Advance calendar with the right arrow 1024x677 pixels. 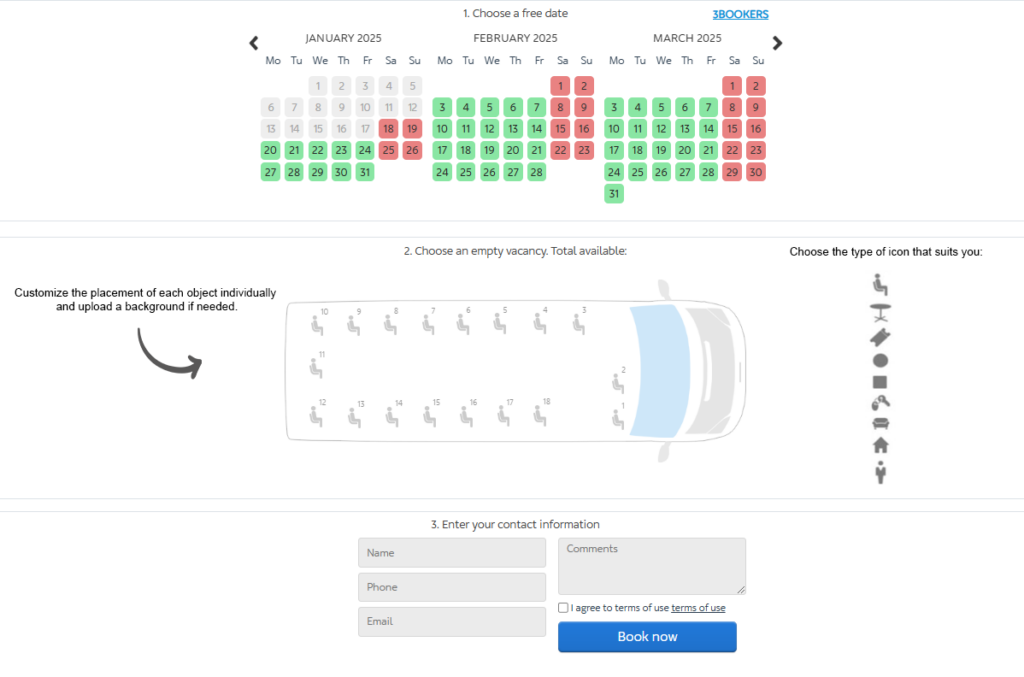[x=778, y=43]
